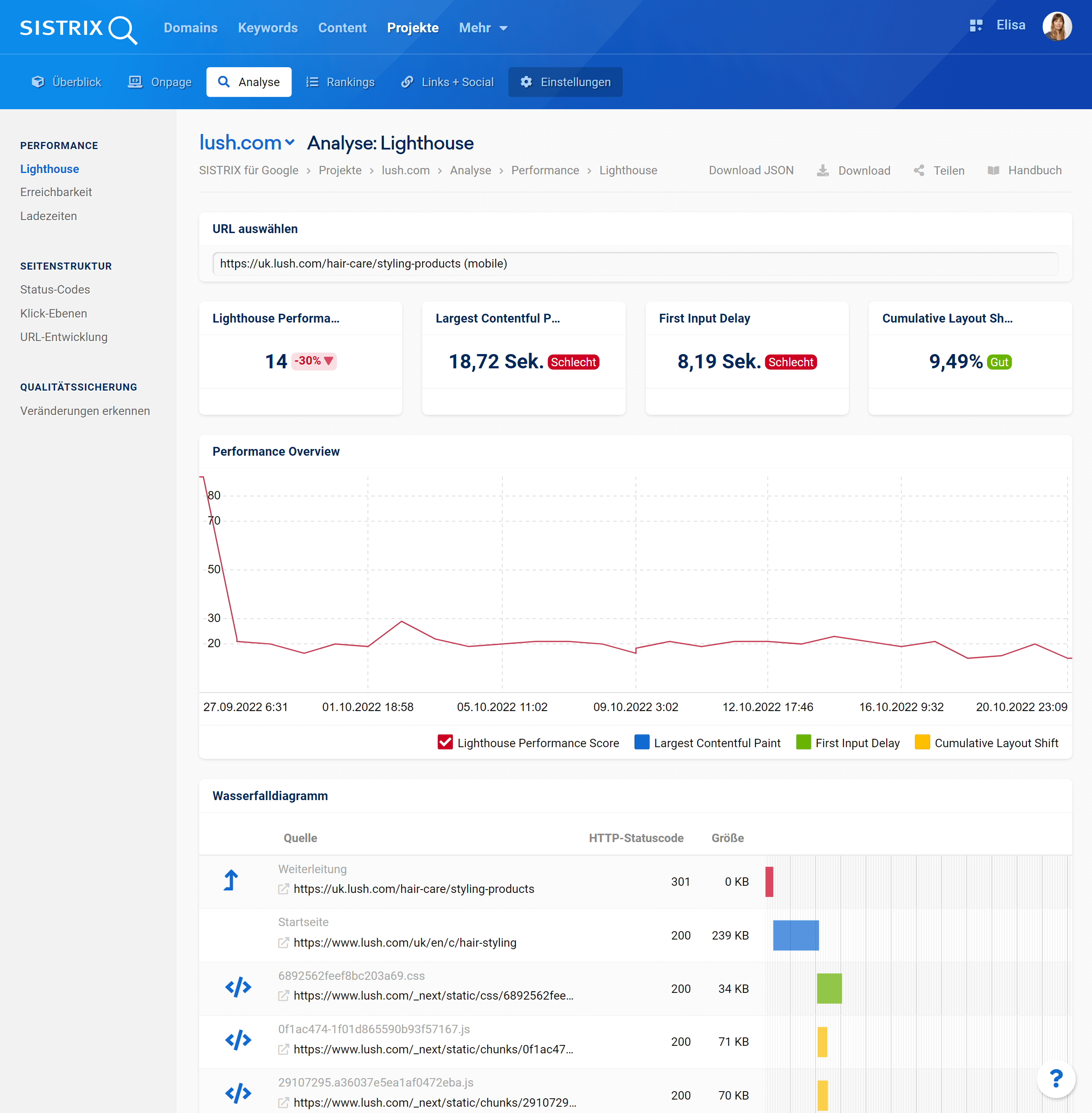
Task: Open Ladezeiten in the sidebar
Action: coord(49,216)
